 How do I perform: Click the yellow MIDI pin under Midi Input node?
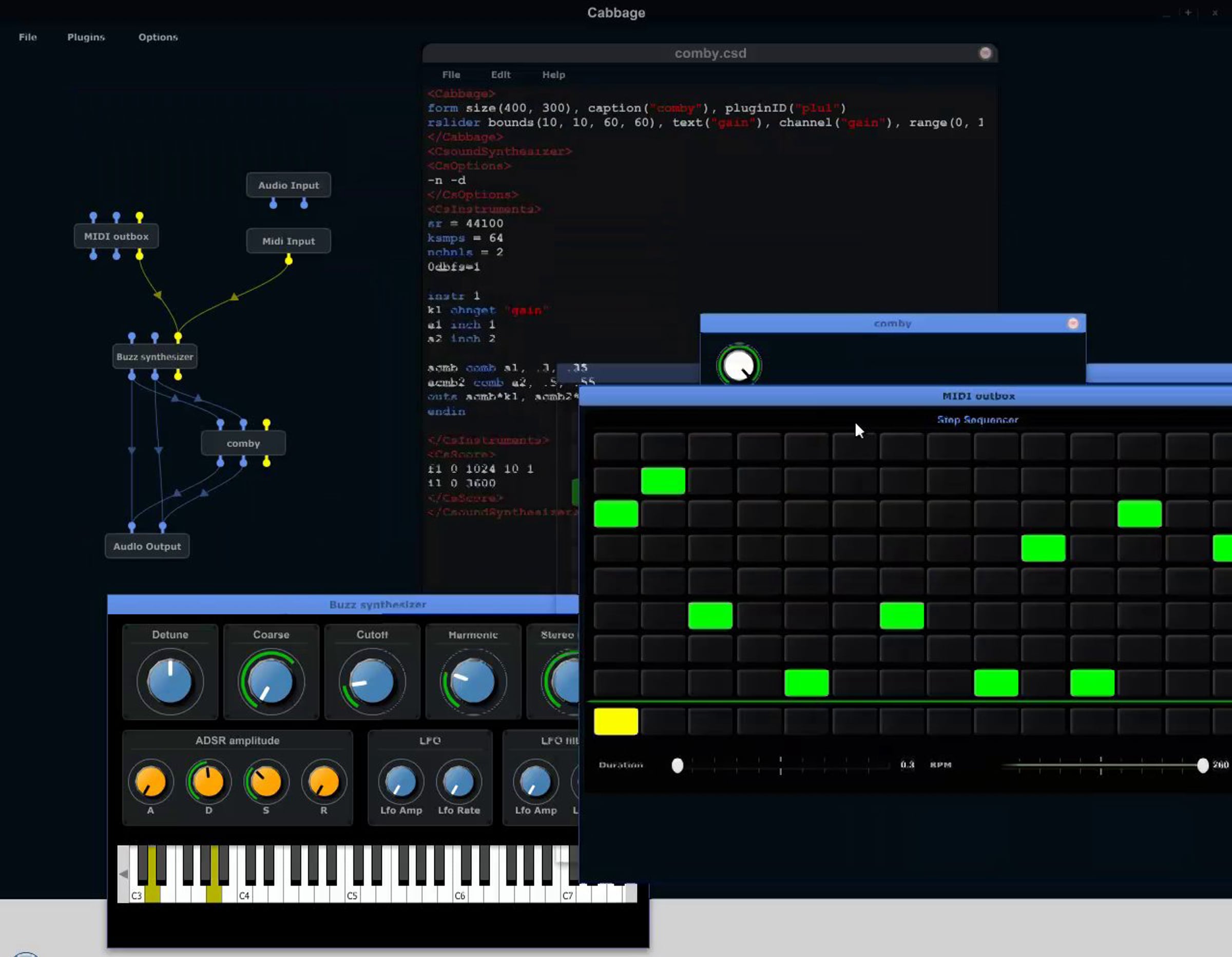tap(289, 260)
